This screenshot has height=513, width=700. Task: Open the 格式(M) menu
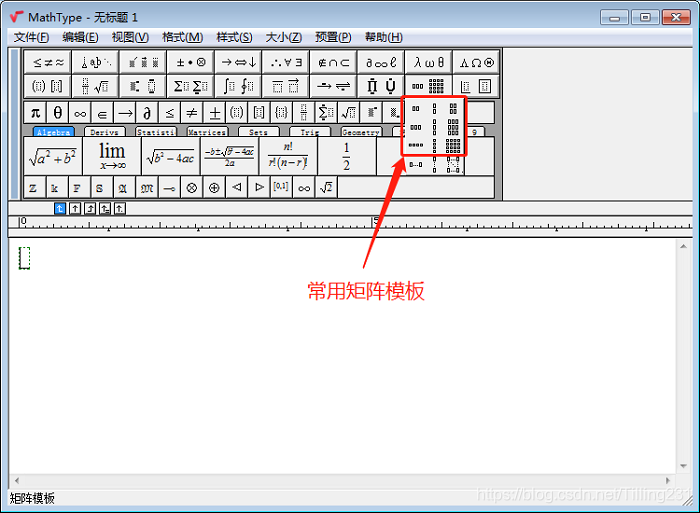click(x=183, y=37)
